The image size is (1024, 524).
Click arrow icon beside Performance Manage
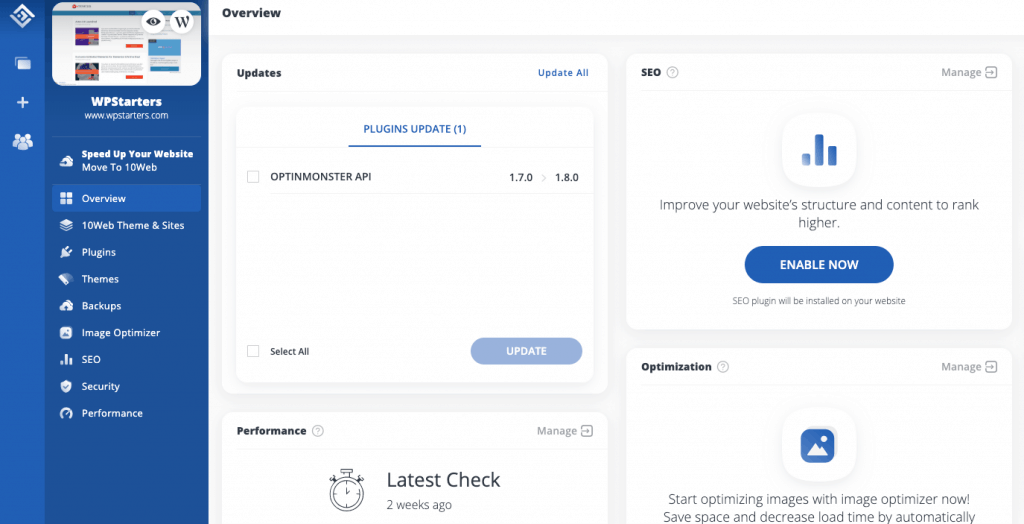(587, 431)
